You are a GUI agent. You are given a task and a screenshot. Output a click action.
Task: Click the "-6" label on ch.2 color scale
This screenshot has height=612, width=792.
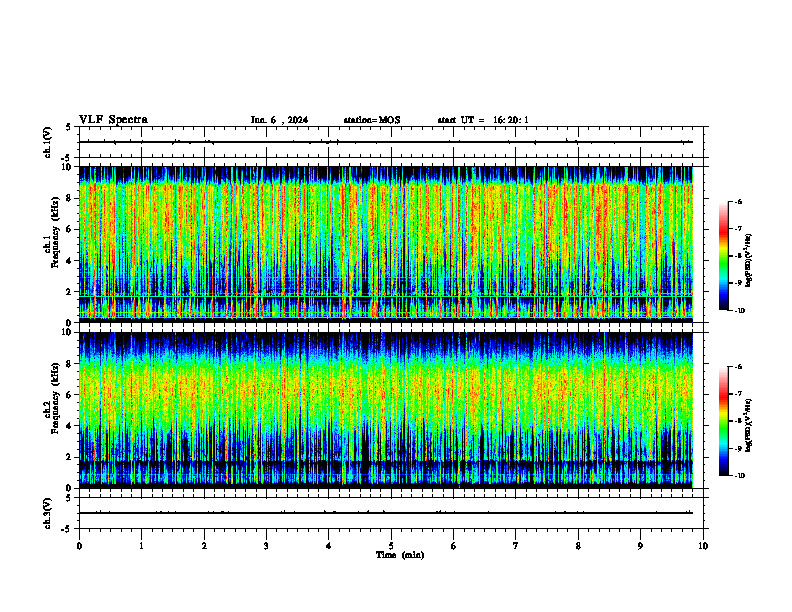tap(737, 367)
